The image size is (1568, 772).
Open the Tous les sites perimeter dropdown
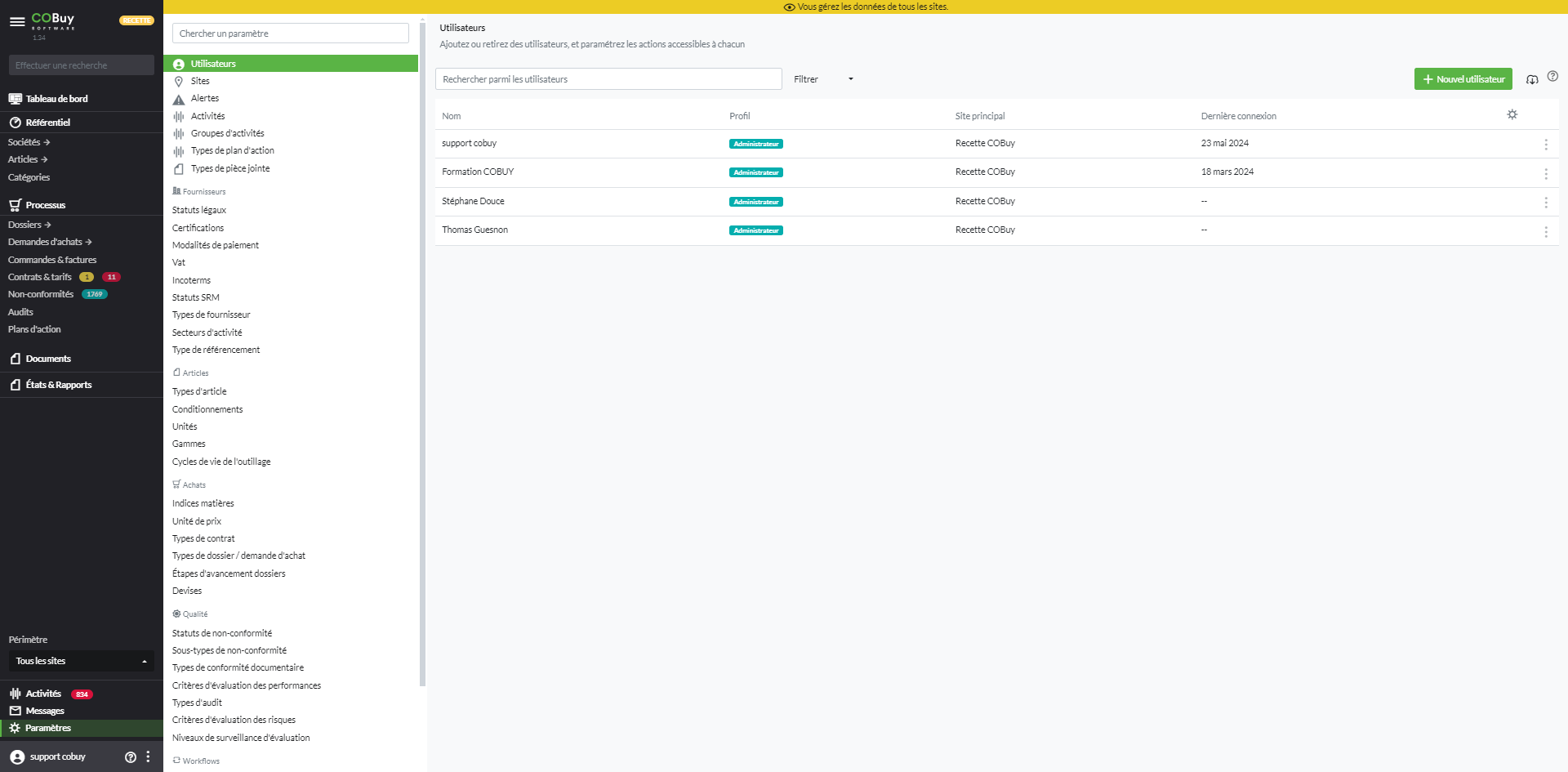[x=81, y=662]
